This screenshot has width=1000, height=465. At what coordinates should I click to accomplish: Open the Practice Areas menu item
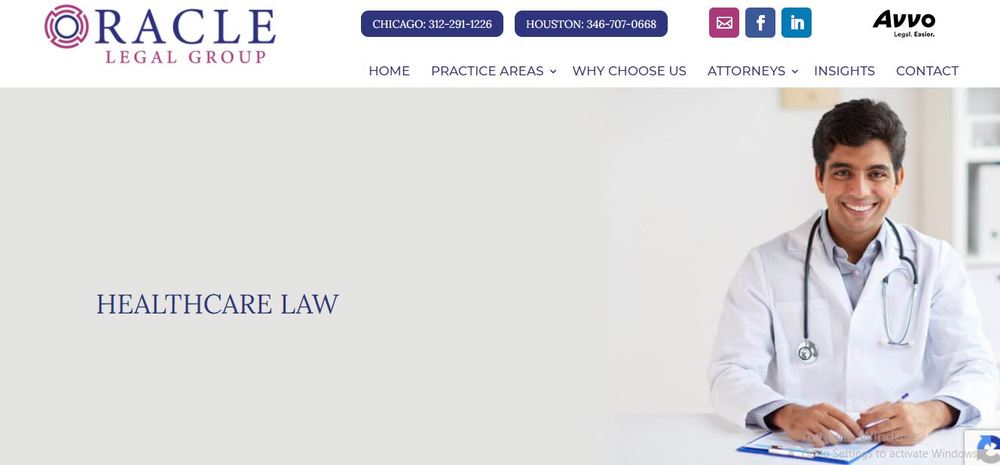[487, 71]
